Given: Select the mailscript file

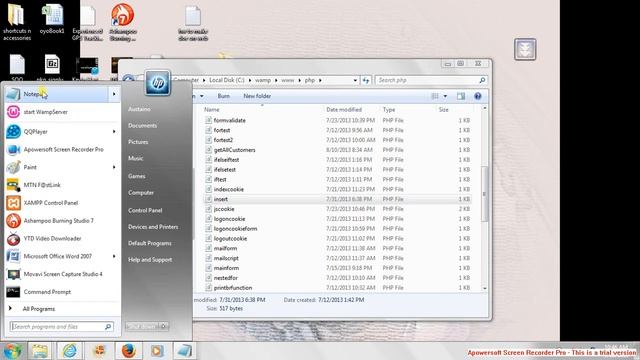Looking at the screenshot, I should (x=226, y=258).
